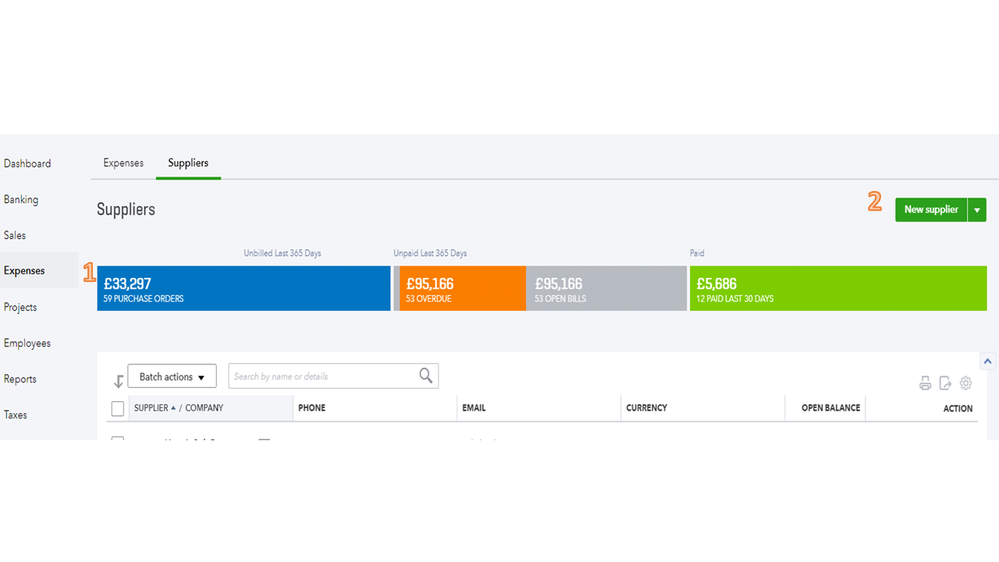This screenshot has height=562, width=999.
Task: Open table settings gear icon
Action: pyautogui.click(x=966, y=384)
